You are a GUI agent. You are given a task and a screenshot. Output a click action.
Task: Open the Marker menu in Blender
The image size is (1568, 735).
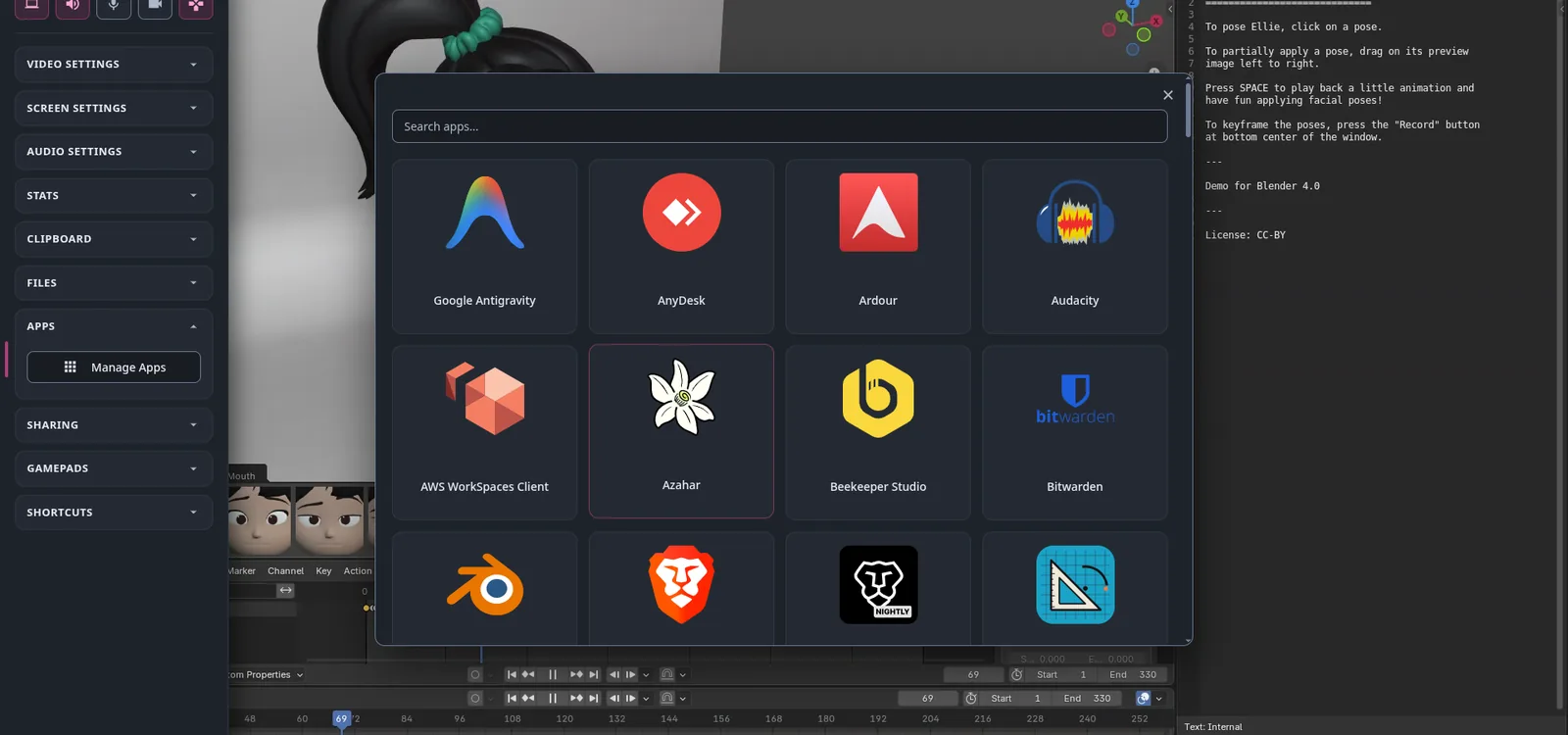tap(242, 570)
